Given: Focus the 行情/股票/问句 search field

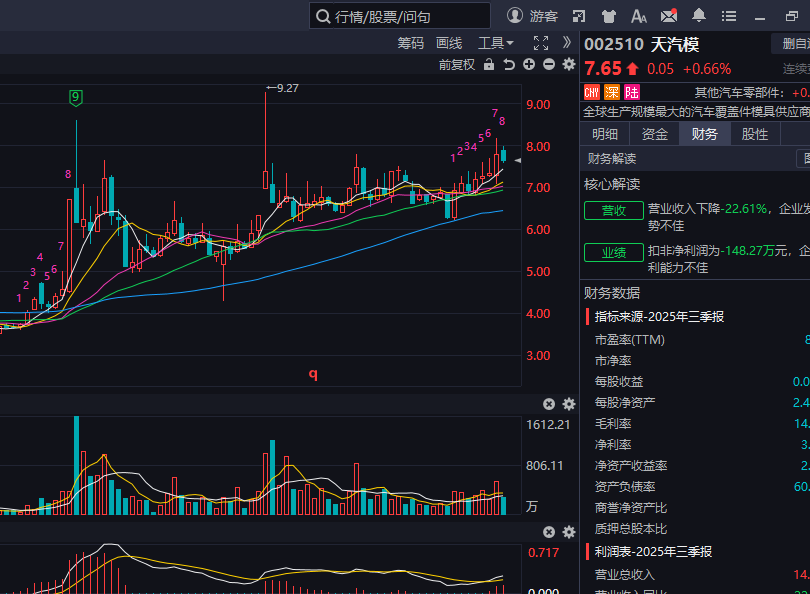Looking at the screenshot, I should click(400, 16).
